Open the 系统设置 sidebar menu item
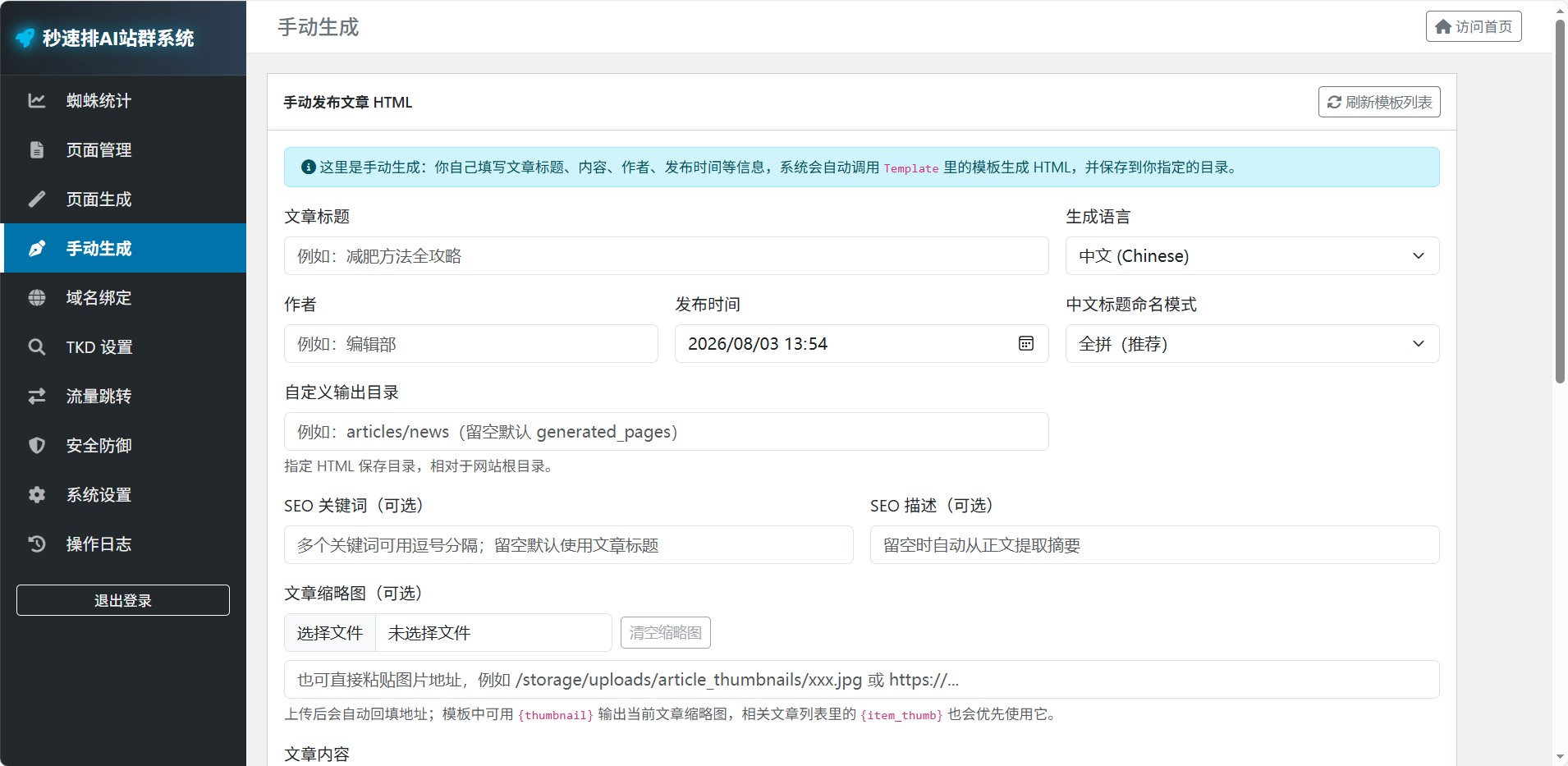The height and width of the screenshot is (766, 1568). coord(123,495)
